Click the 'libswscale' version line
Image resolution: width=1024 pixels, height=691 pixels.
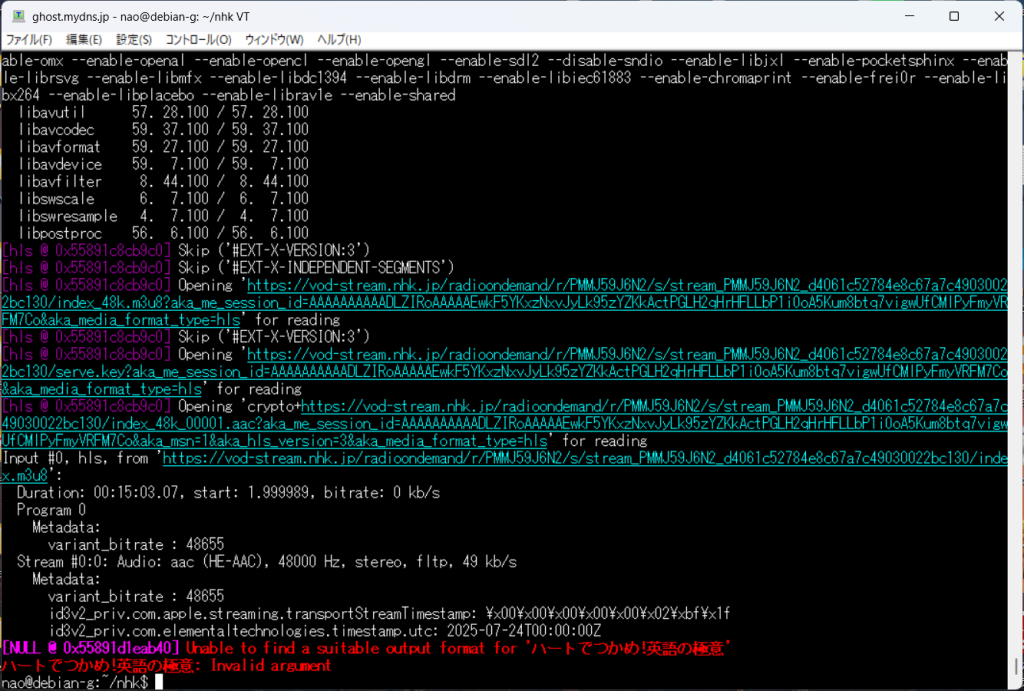pyautogui.click(x=163, y=199)
